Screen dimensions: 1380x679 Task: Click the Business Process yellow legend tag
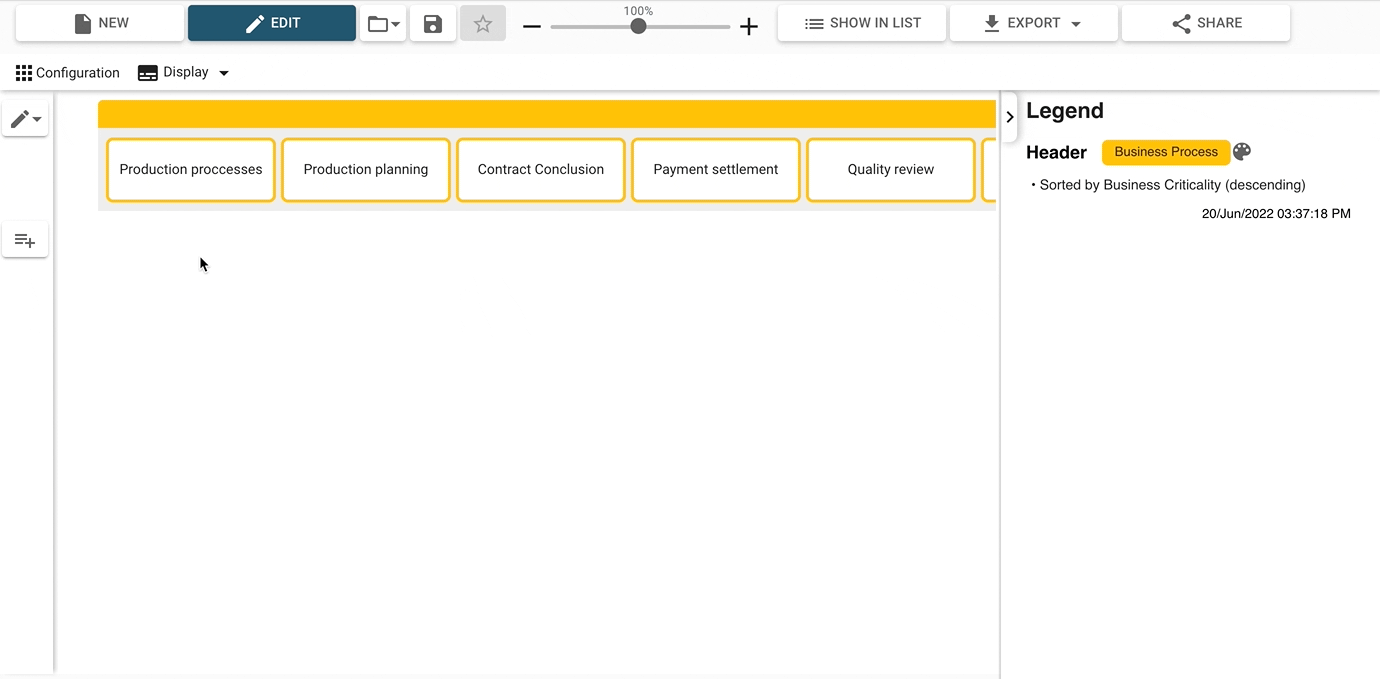coord(1165,152)
